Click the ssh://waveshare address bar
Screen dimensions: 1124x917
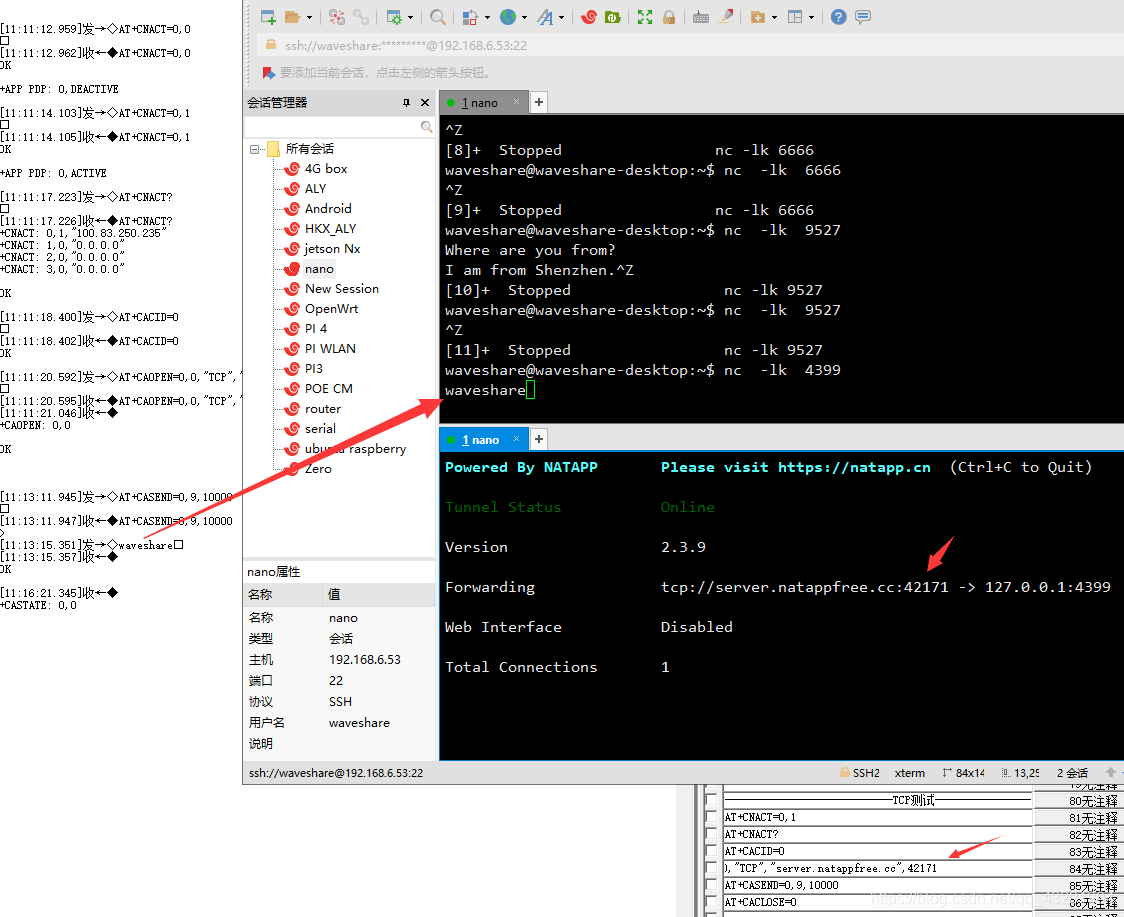[690, 45]
